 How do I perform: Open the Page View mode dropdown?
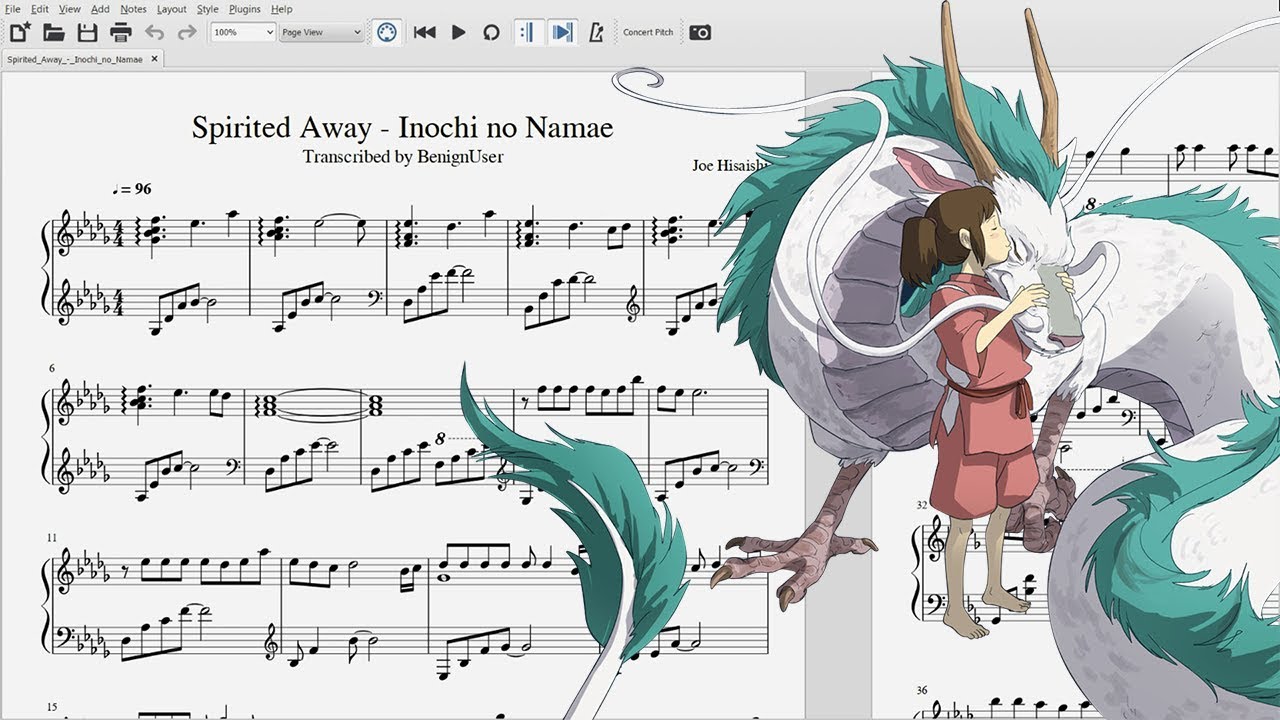point(321,32)
